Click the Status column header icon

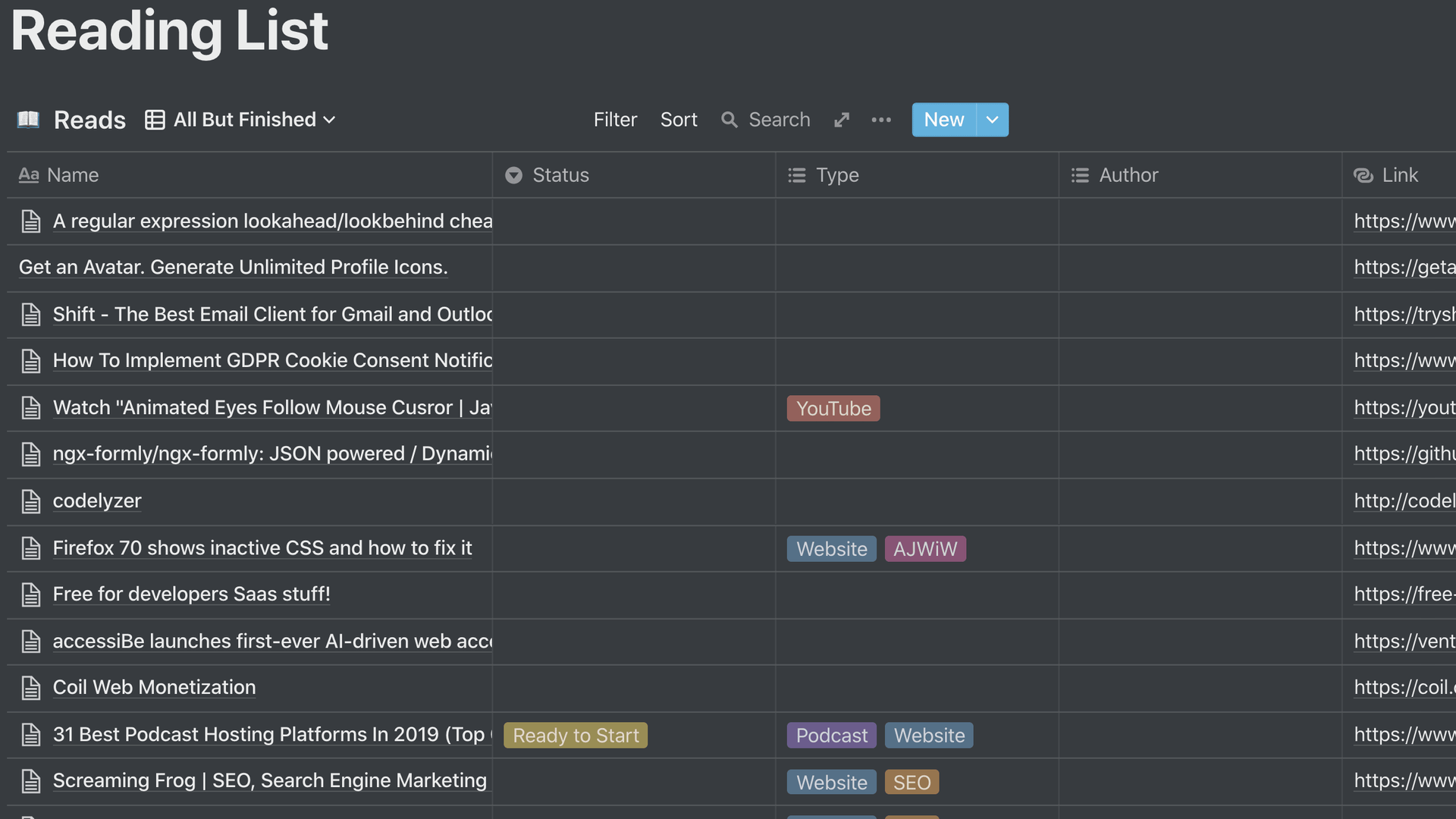[514, 175]
